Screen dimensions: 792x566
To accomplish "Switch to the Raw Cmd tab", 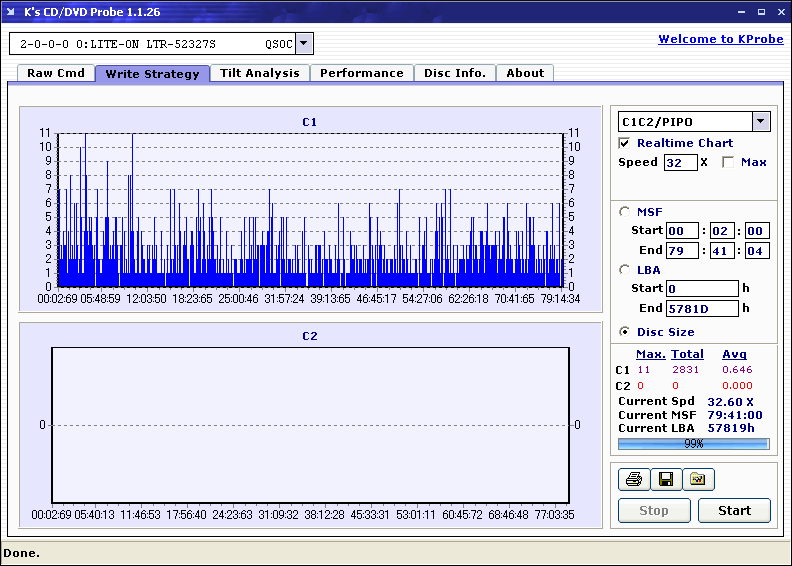I will tap(55, 73).
